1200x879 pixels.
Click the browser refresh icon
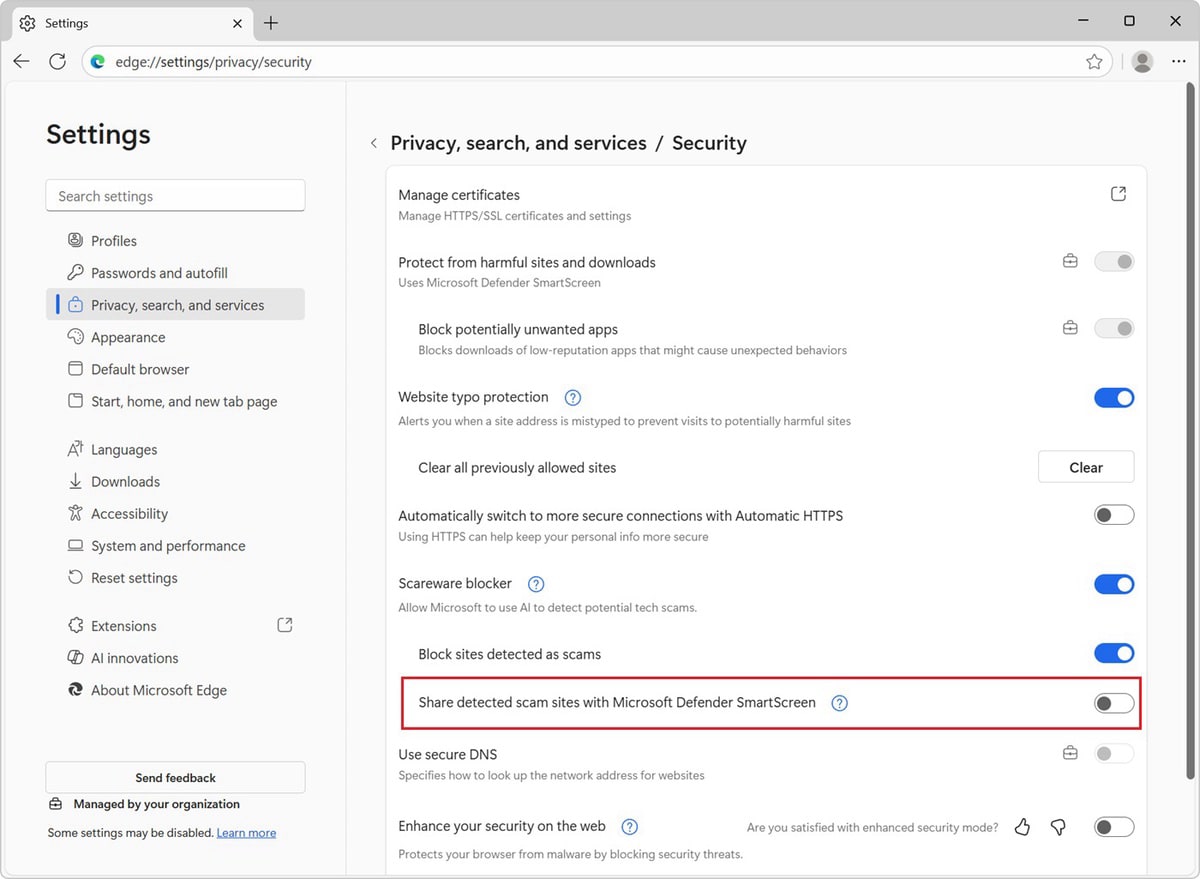pos(57,62)
